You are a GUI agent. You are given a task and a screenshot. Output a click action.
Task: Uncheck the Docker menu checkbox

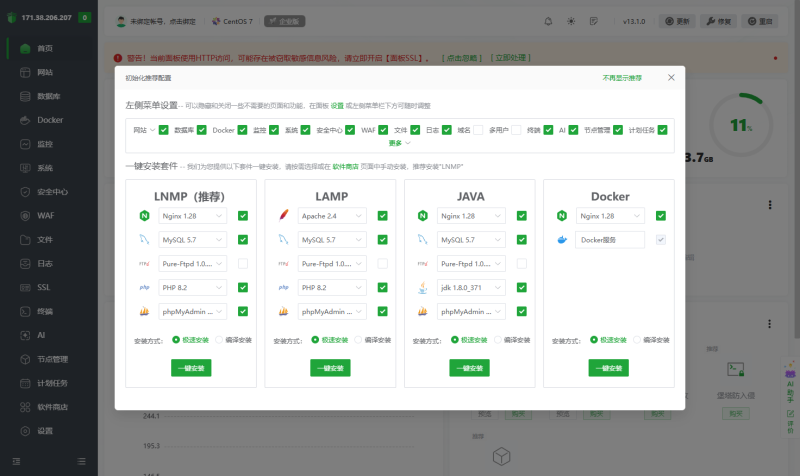click(242, 130)
